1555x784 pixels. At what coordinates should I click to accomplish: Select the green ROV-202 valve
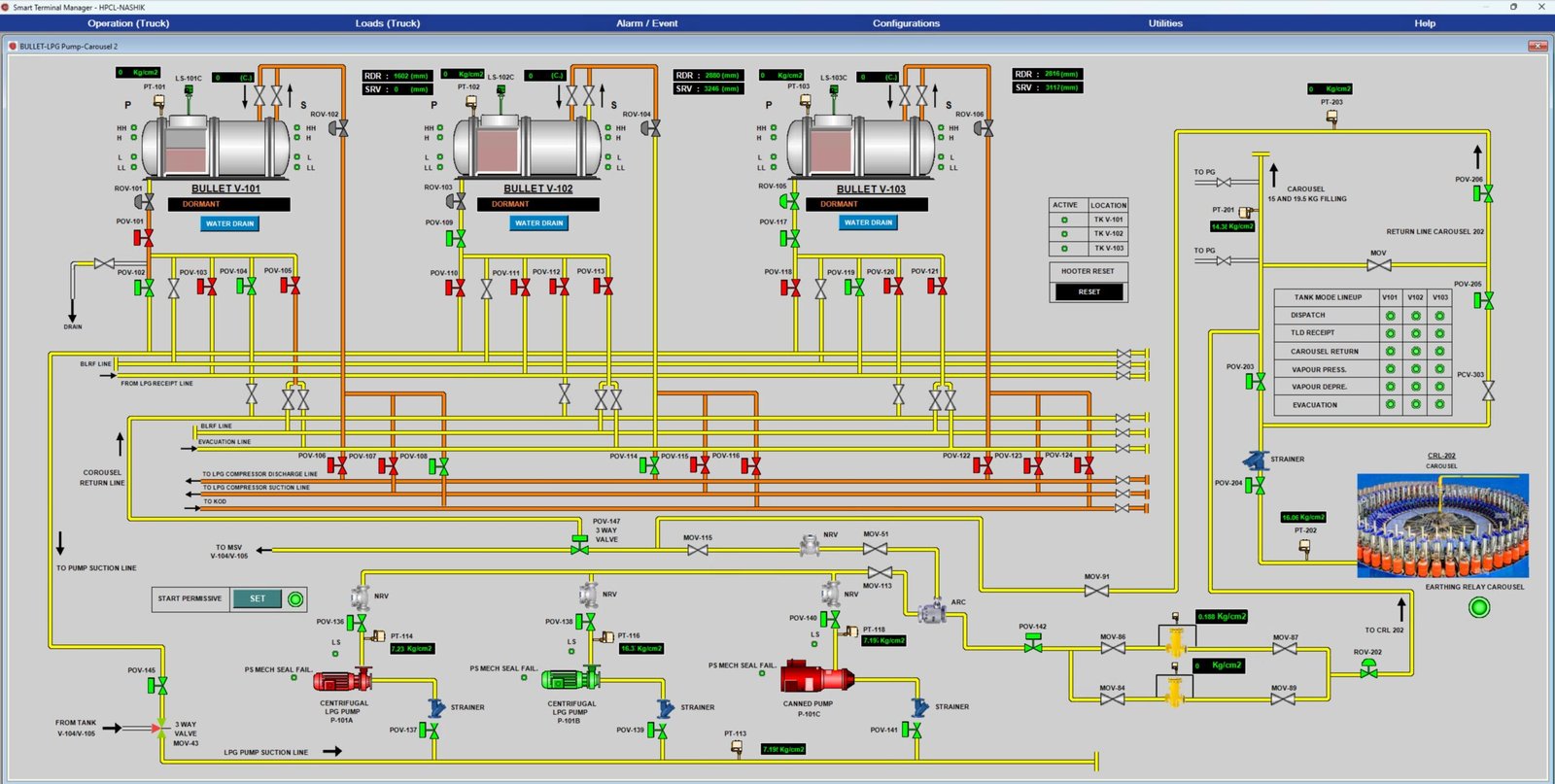(1368, 667)
